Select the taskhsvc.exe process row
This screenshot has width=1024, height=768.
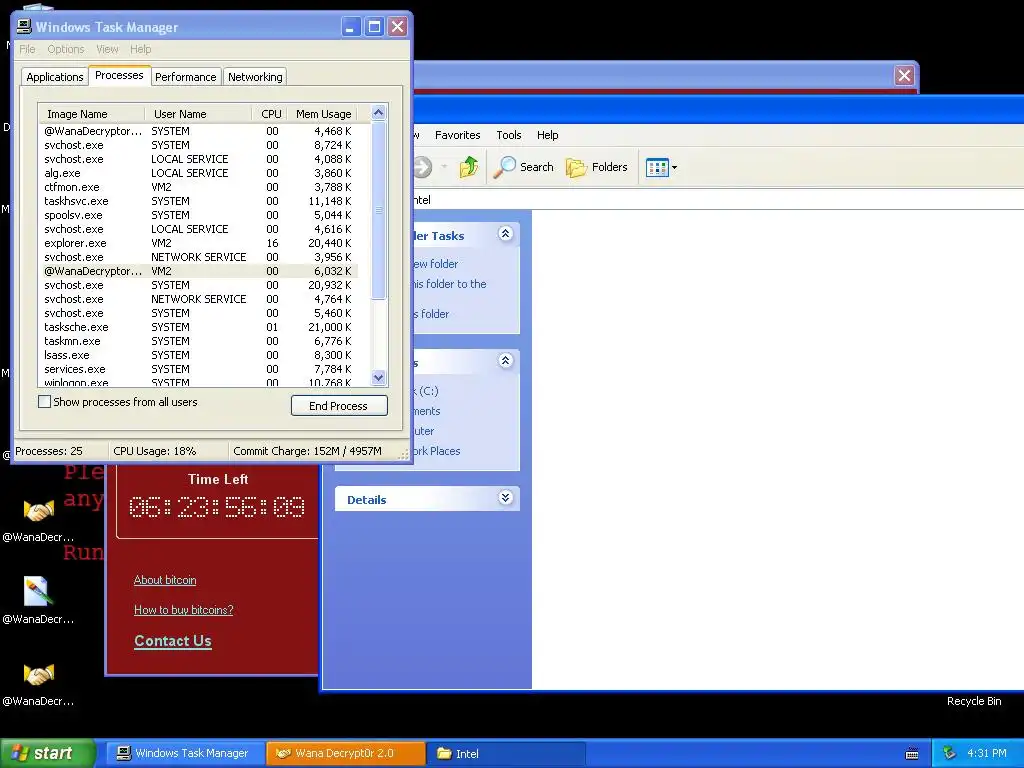[x=198, y=201]
